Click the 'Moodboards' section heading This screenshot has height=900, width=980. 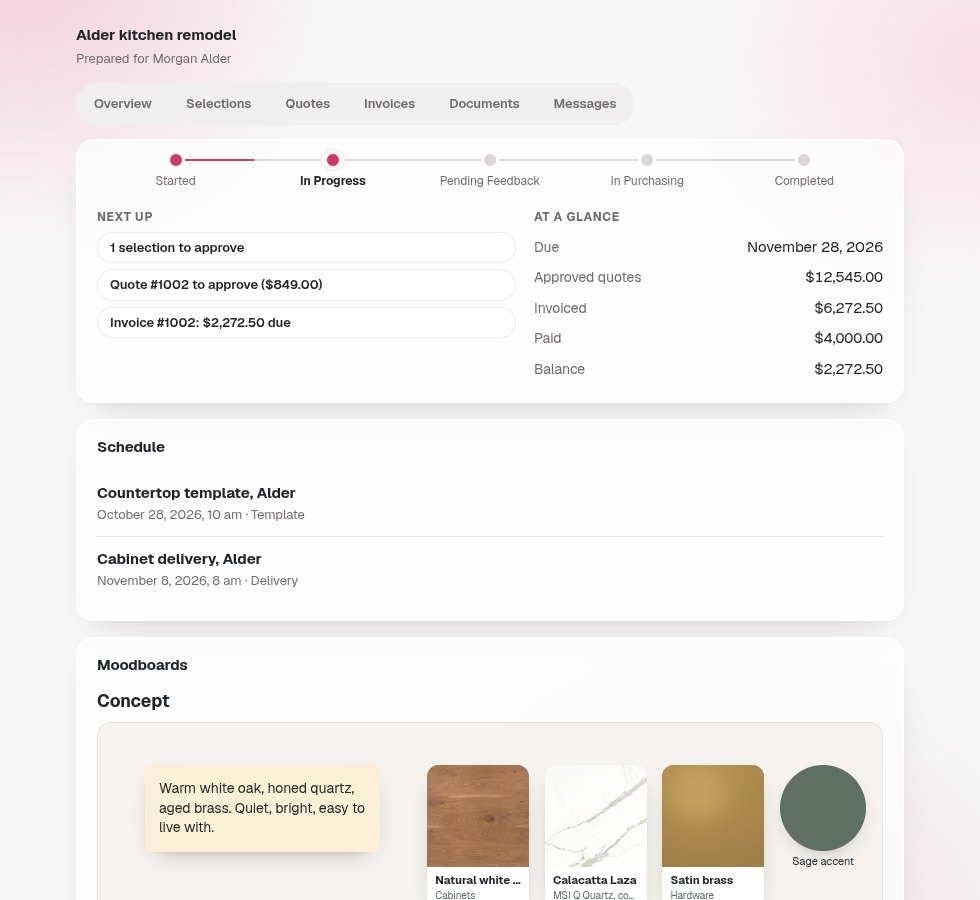(142, 665)
